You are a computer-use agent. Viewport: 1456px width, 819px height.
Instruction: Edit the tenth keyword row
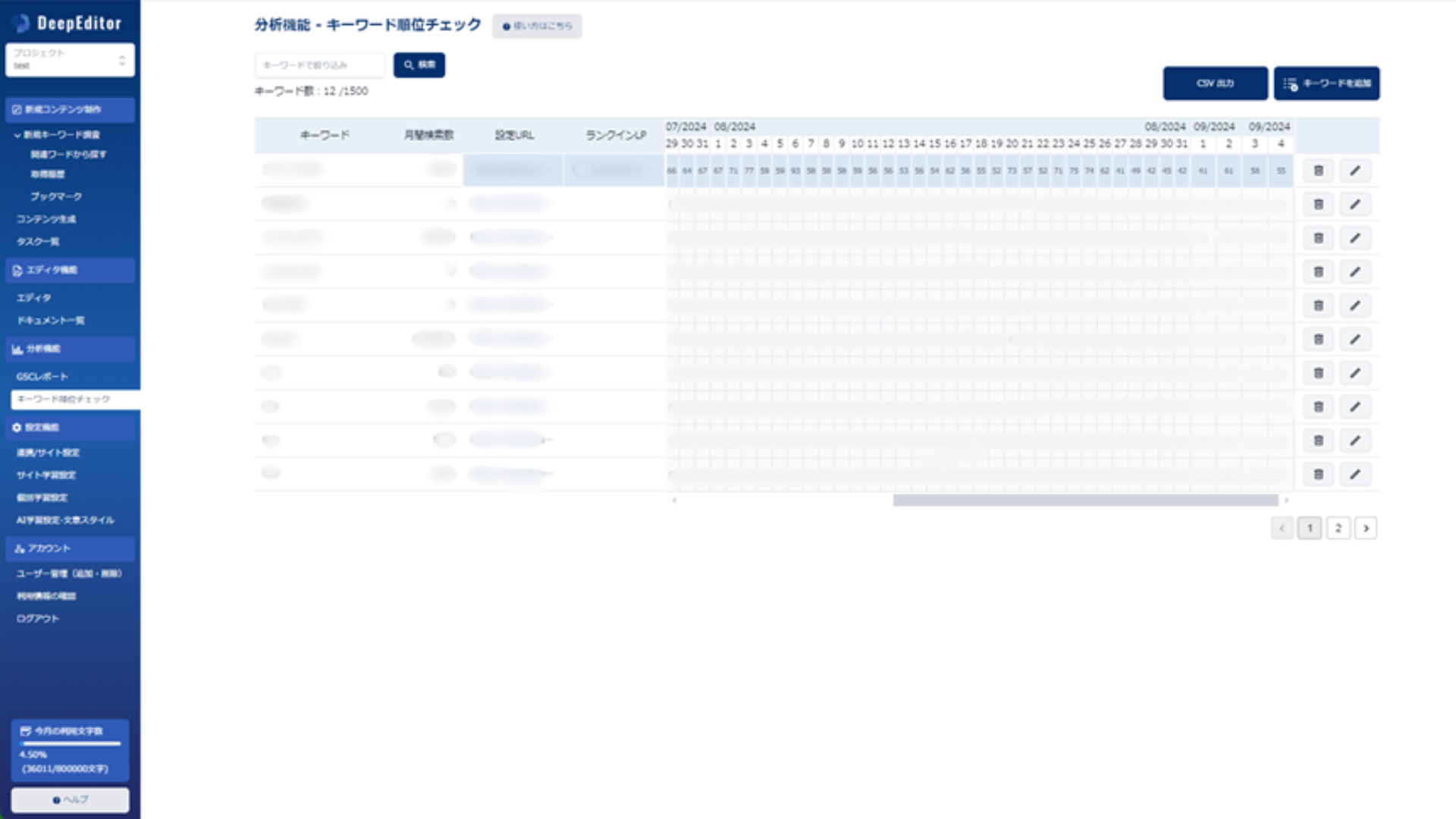[x=1355, y=474]
